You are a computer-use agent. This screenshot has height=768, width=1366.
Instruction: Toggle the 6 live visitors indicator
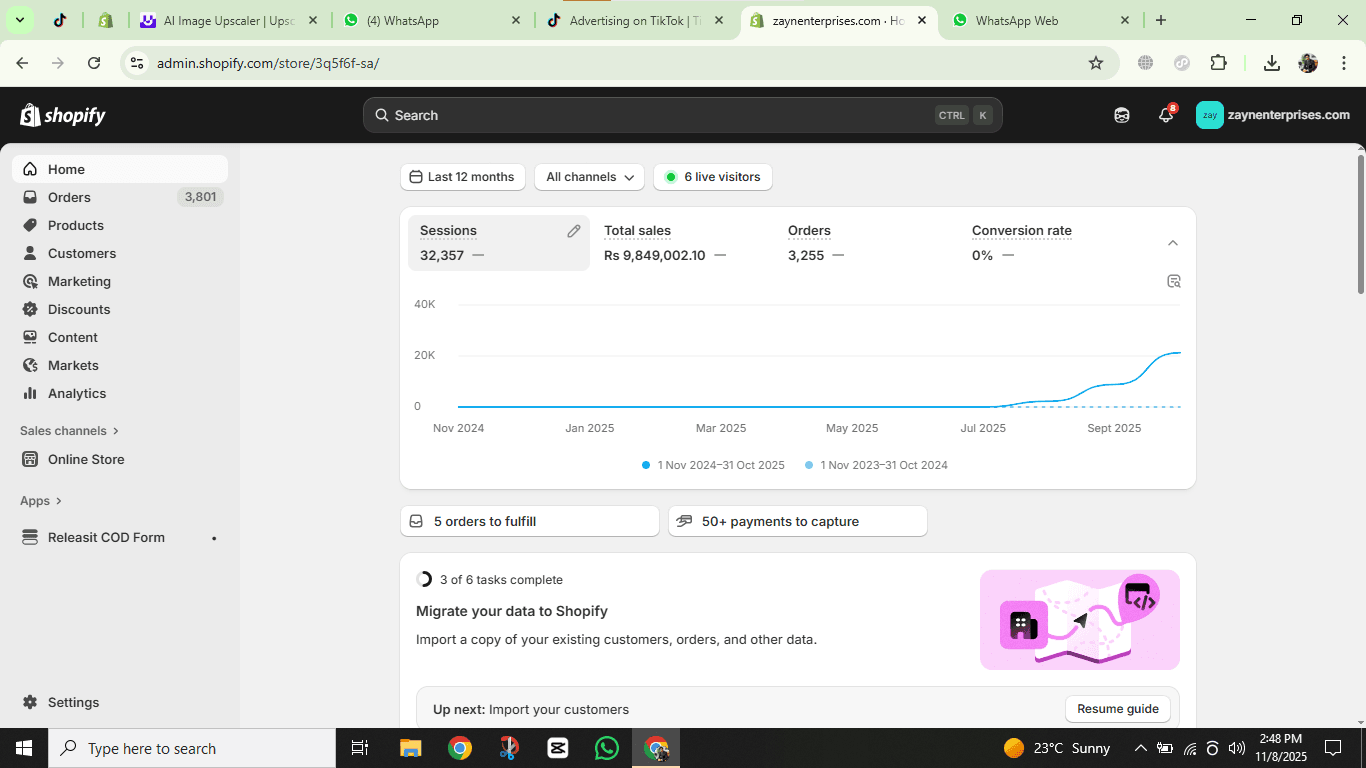tap(712, 177)
